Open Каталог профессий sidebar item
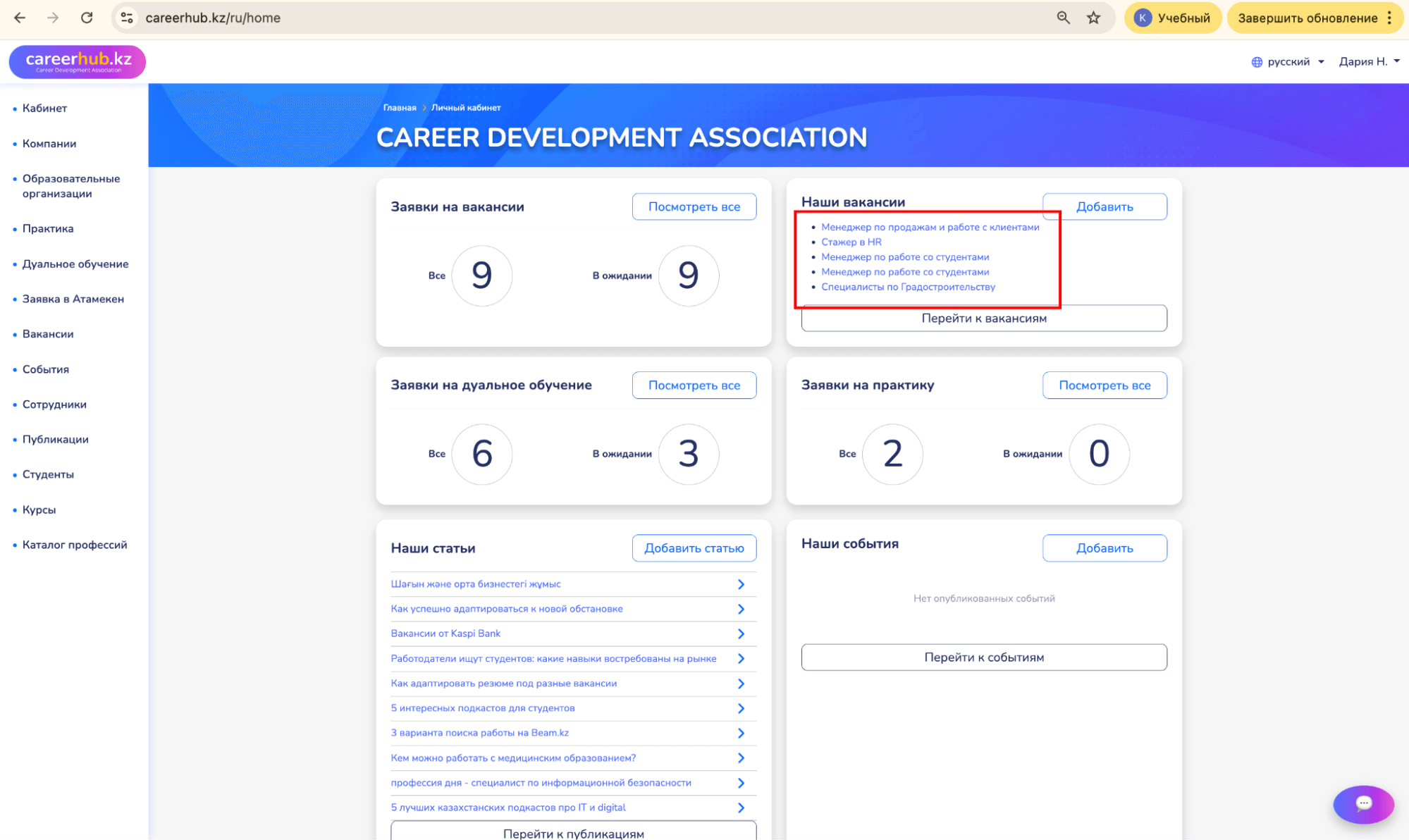1409x840 pixels. click(75, 545)
